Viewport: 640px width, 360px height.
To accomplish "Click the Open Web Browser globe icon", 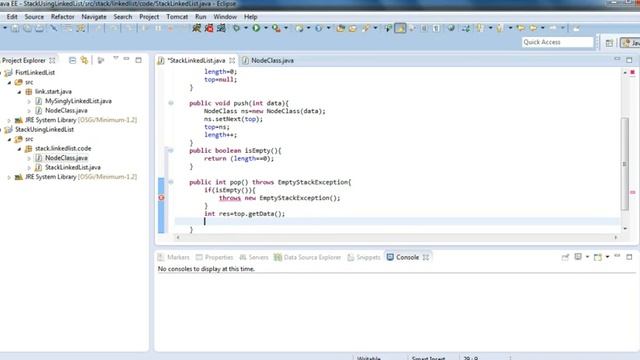I will 451,28.
